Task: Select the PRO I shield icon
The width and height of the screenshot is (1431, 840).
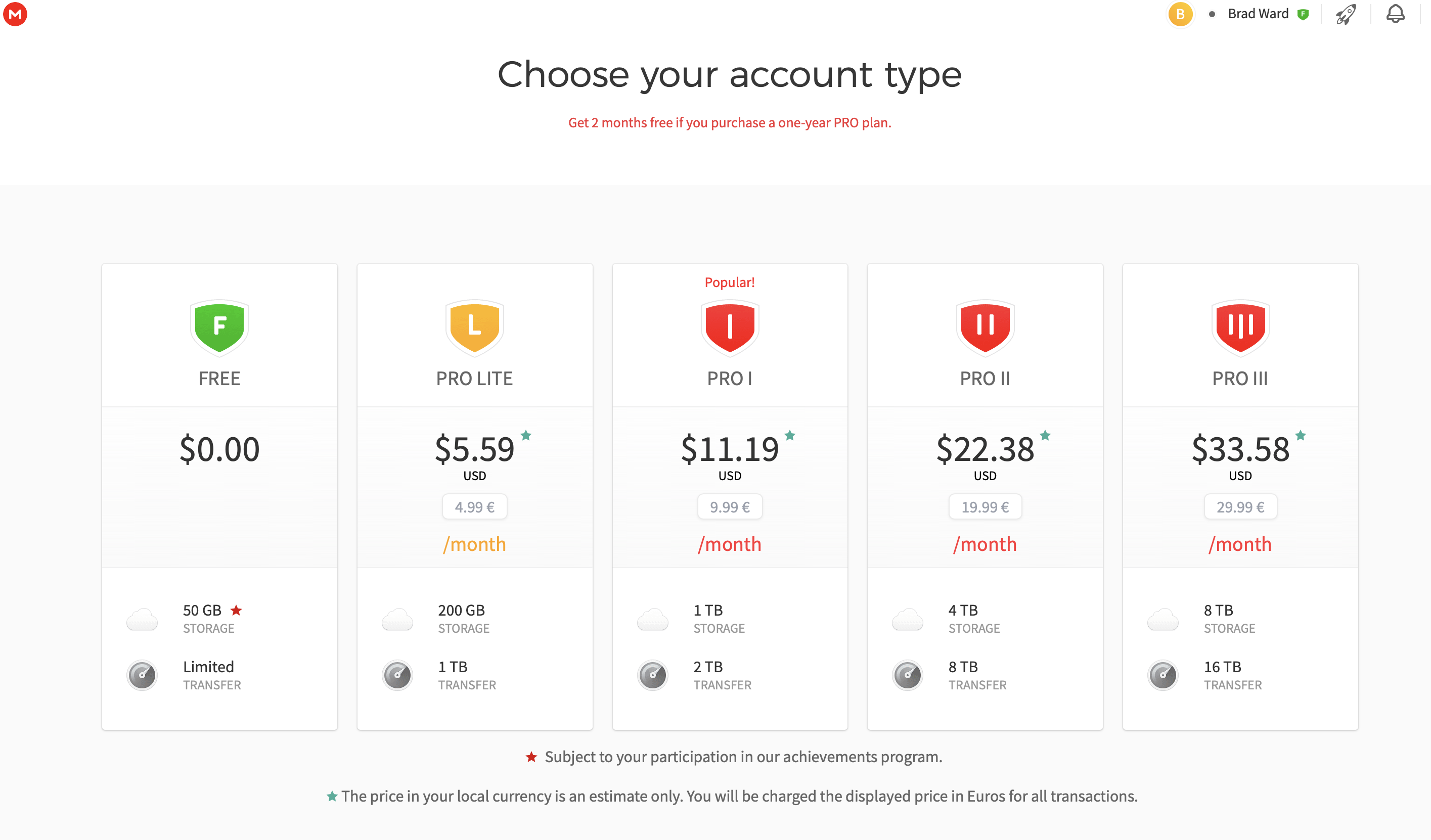Action: click(x=730, y=328)
